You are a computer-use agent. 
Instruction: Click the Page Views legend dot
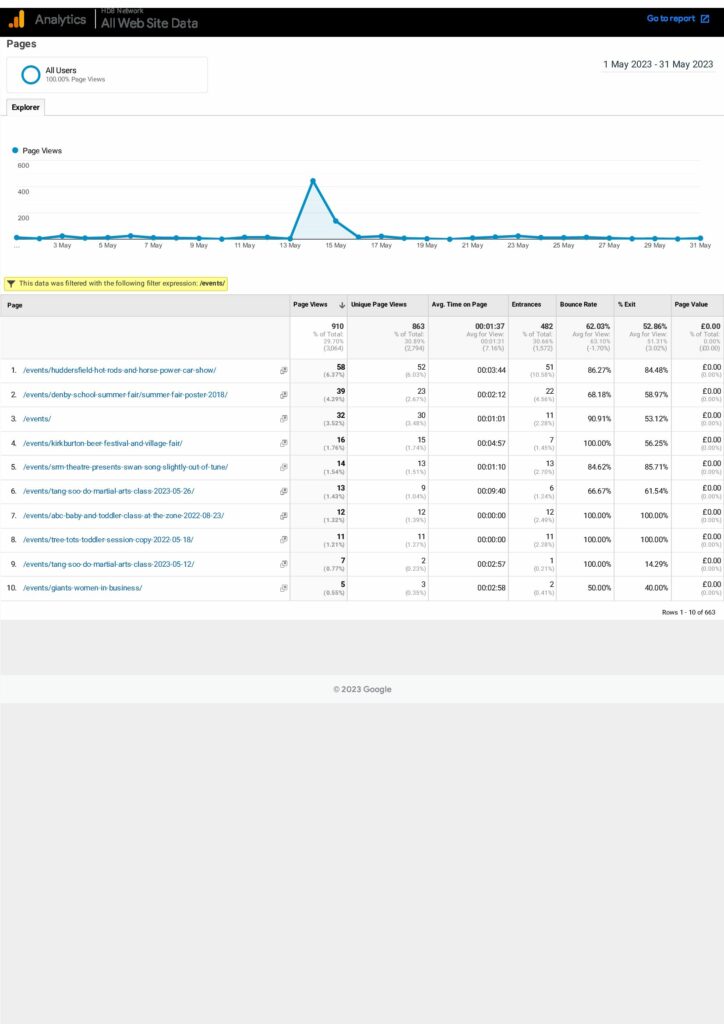[15, 151]
